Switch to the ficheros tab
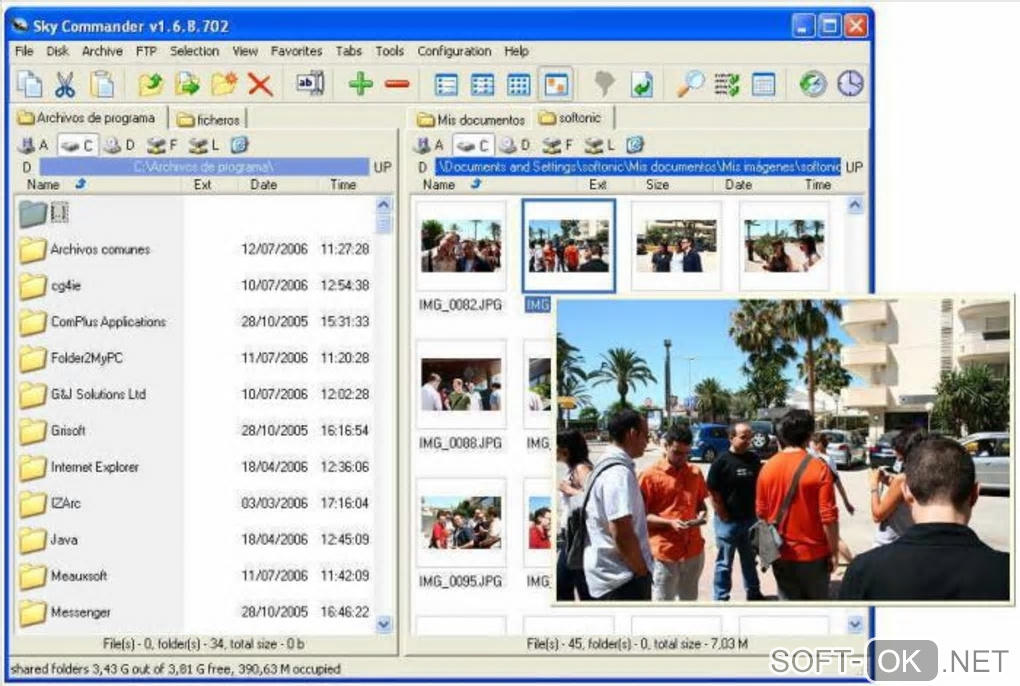The height and width of the screenshot is (686, 1020). [x=209, y=120]
